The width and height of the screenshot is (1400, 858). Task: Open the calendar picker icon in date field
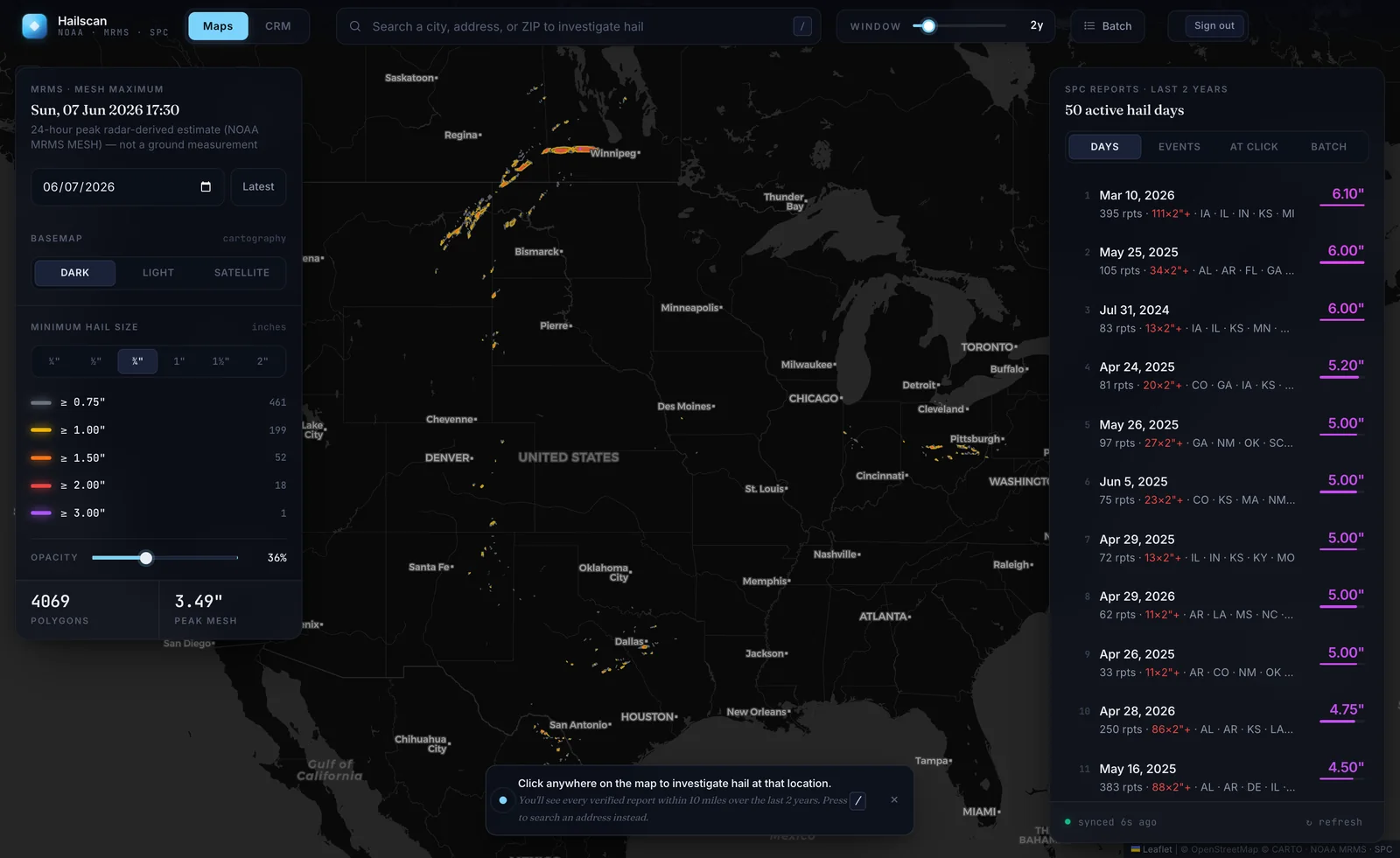[206, 187]
